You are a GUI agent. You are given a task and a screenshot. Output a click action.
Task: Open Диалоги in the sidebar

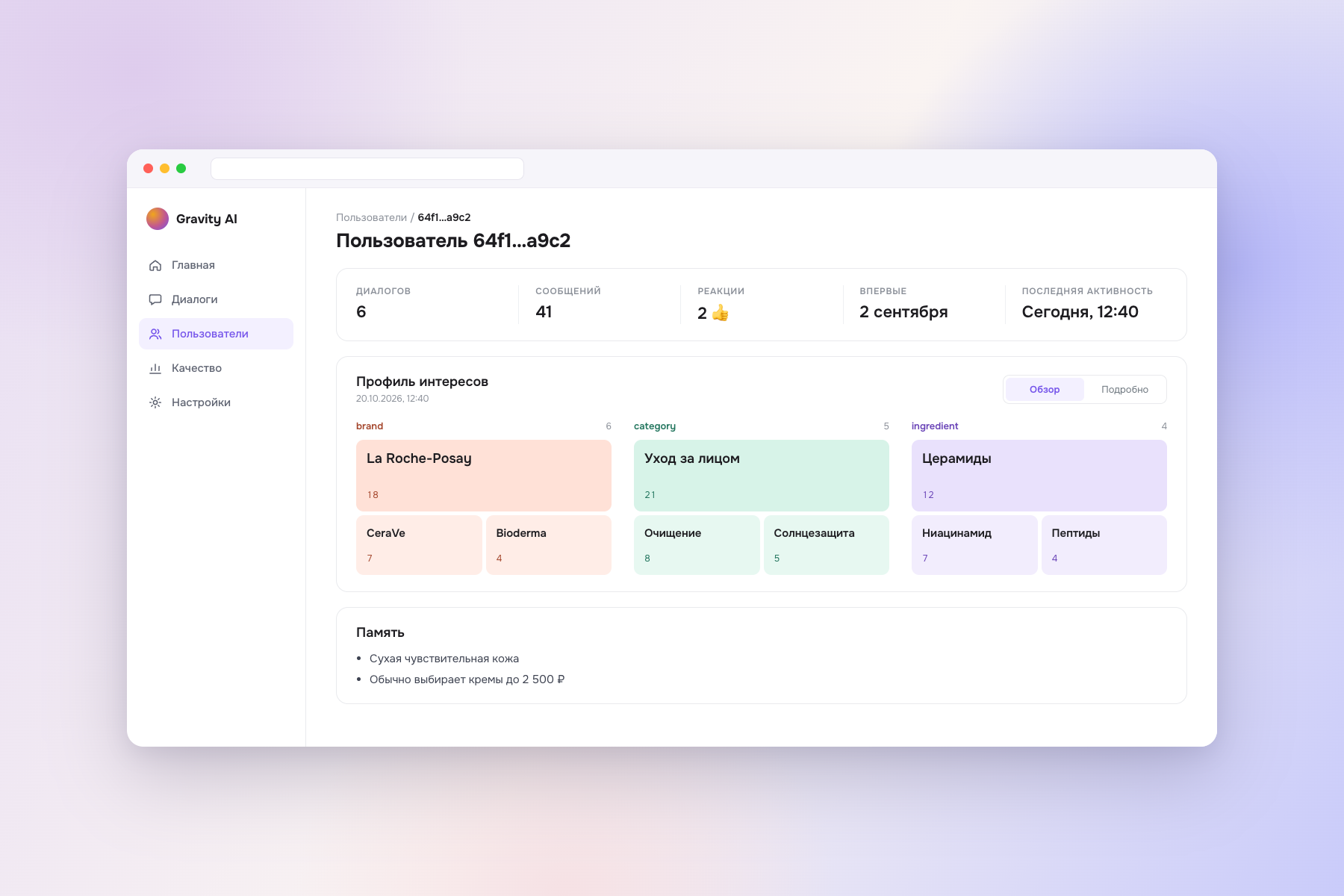216,299
